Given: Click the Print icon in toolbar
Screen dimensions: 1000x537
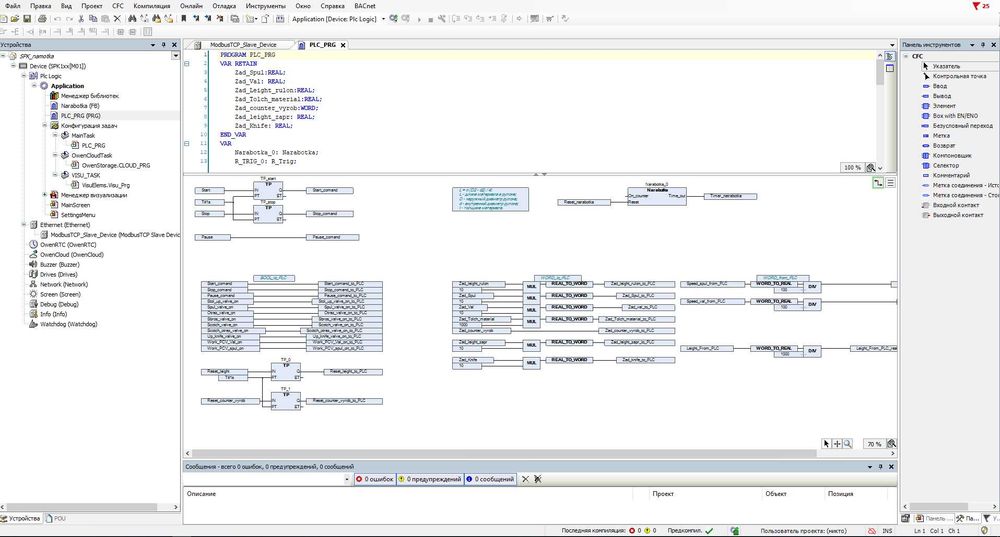Looking at the screenshot, I should (x=44, y=19).
